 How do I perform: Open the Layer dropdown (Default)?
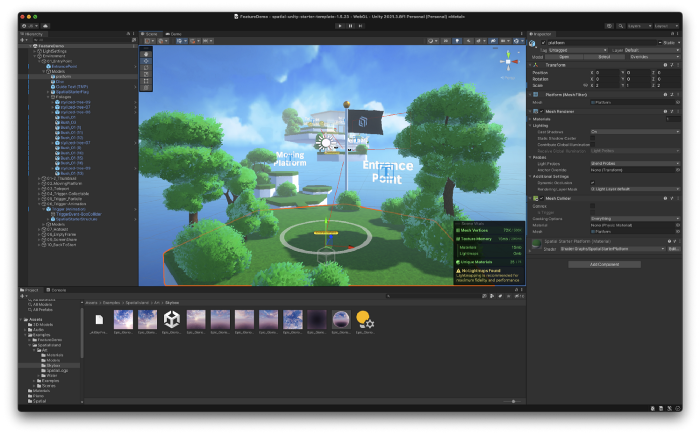click(x=651, y=50)
